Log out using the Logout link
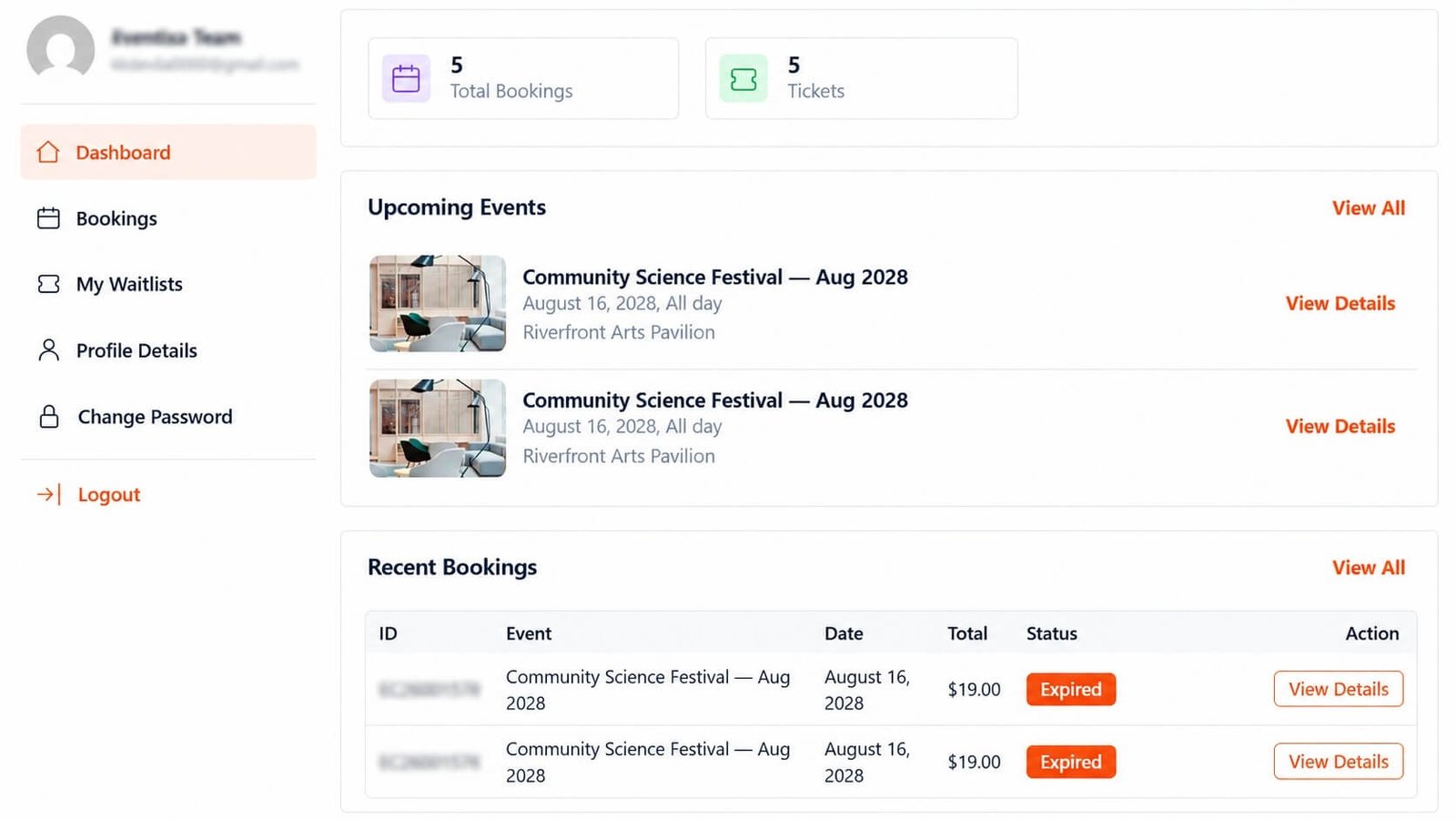 (x=108, y=494)
